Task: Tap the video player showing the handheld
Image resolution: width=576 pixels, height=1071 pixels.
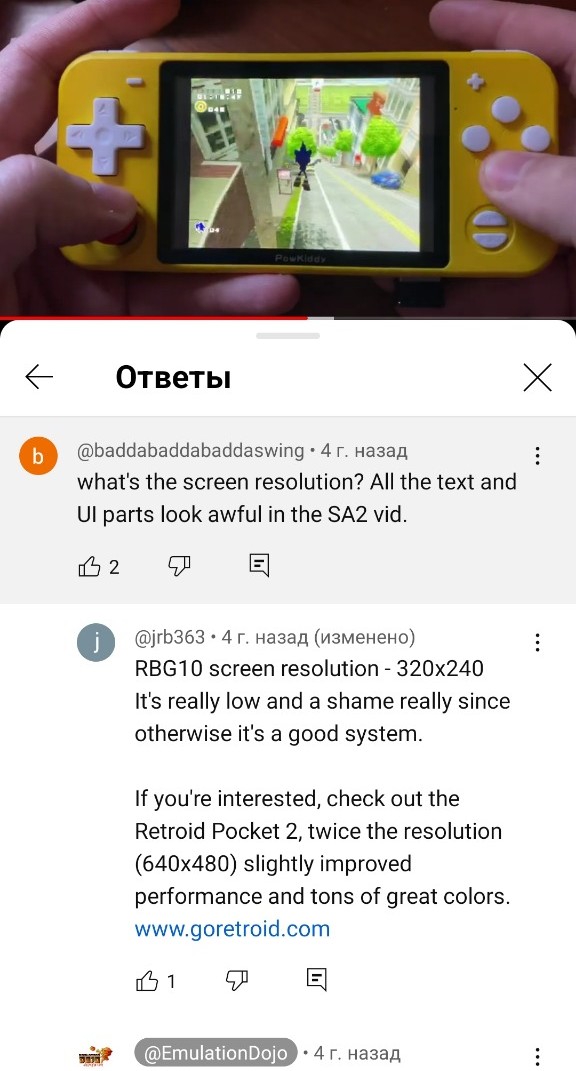Action: tap(288, 158)
